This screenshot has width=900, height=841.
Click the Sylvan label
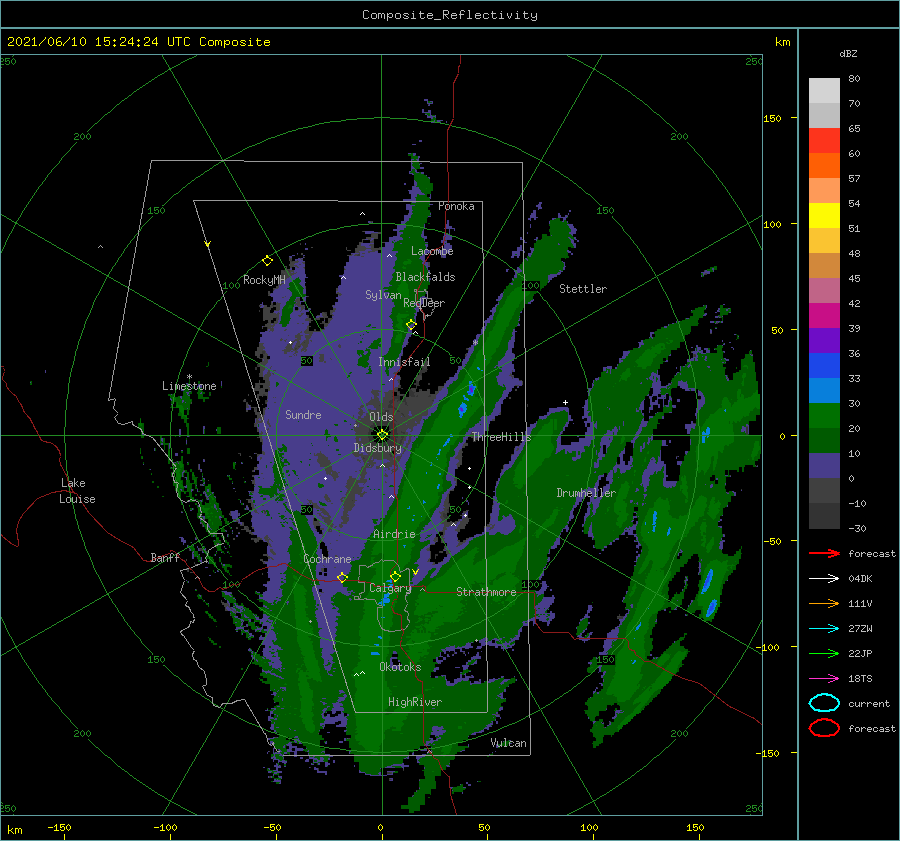click(x=383, y=295)
